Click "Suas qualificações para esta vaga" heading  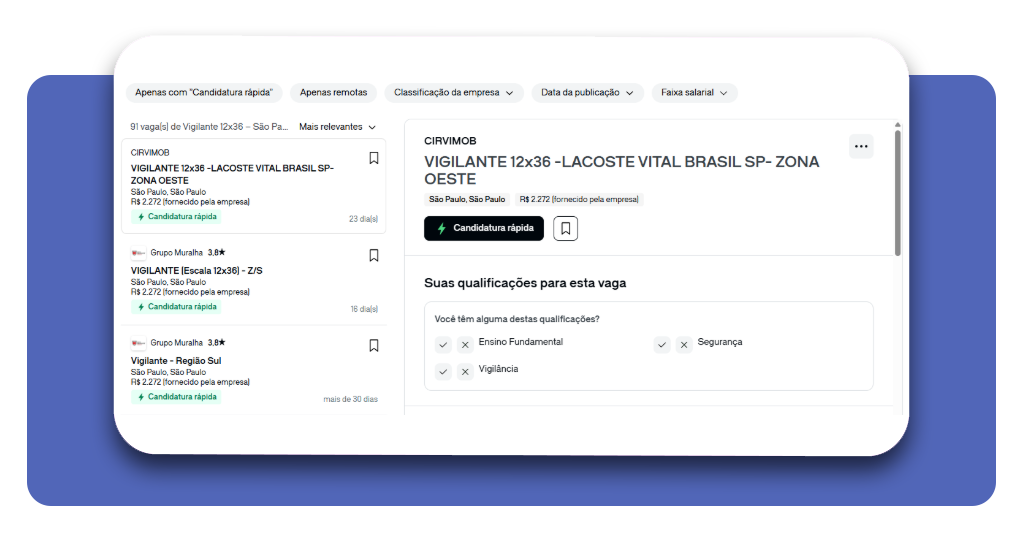pos(525,283)
